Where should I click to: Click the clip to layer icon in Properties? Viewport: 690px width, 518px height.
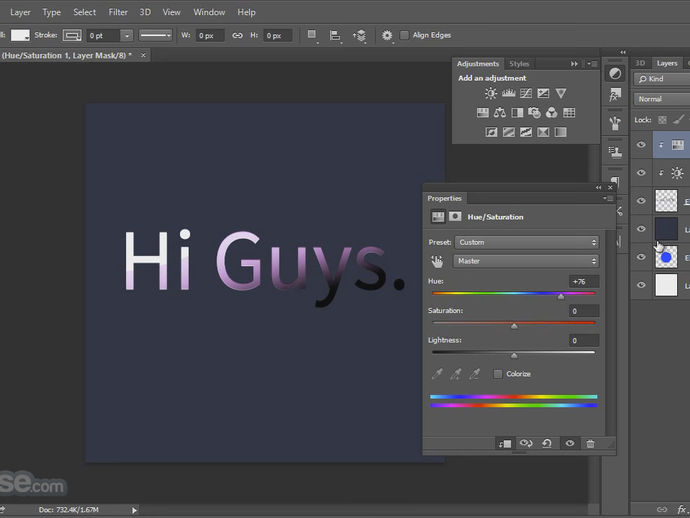pos(505,443)
